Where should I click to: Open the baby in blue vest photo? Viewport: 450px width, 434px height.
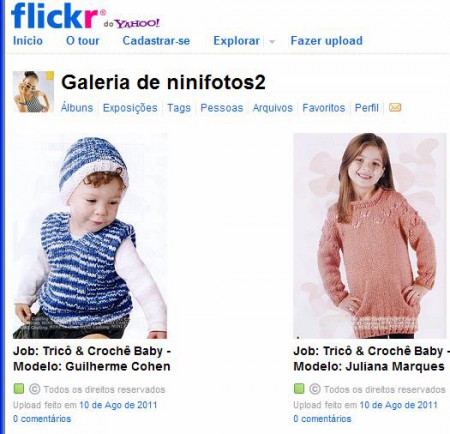click(x=90, y=236)
